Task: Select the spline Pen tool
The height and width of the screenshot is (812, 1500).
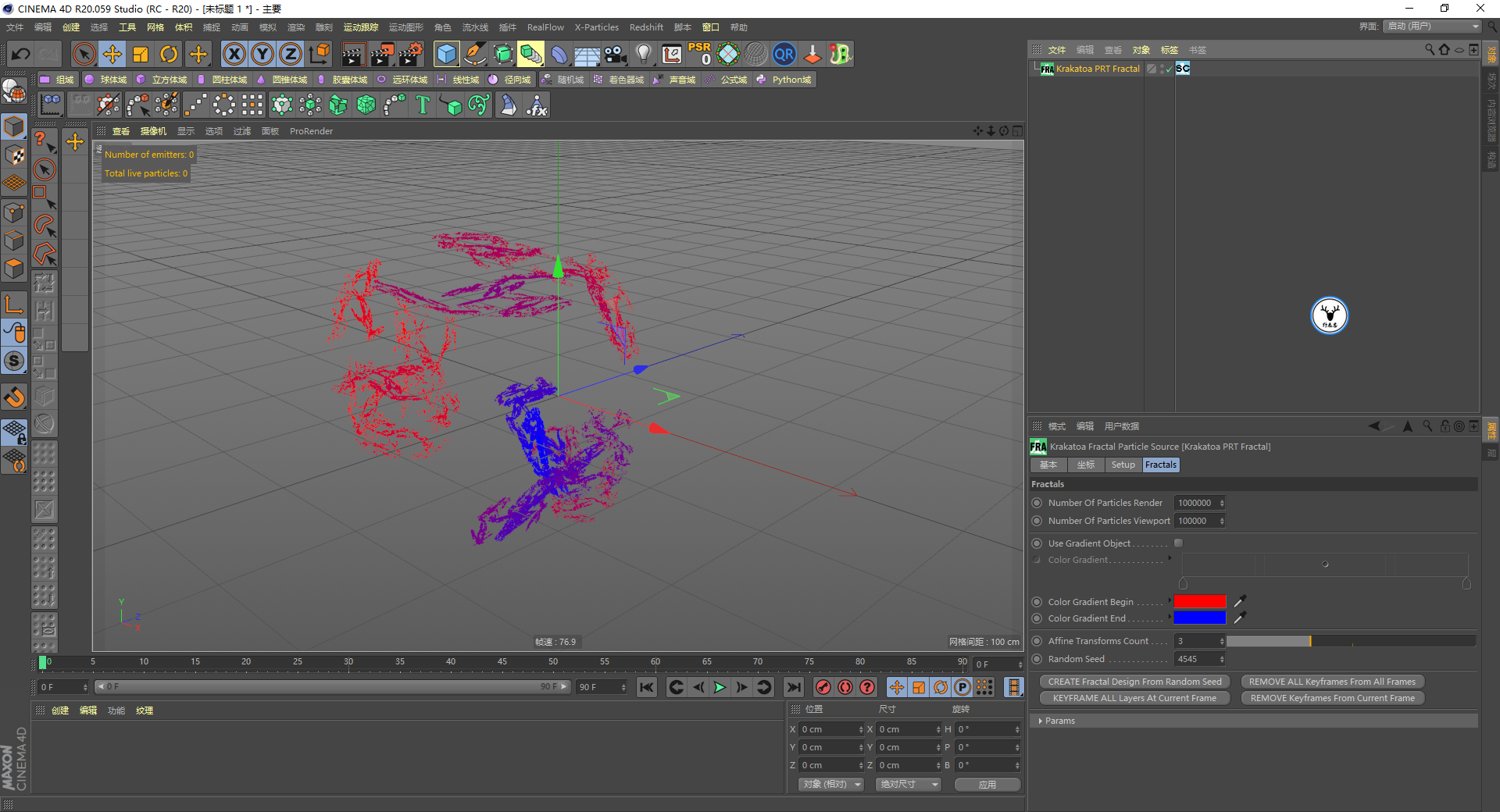Action: pyautogui.click(x=474, y=54)
